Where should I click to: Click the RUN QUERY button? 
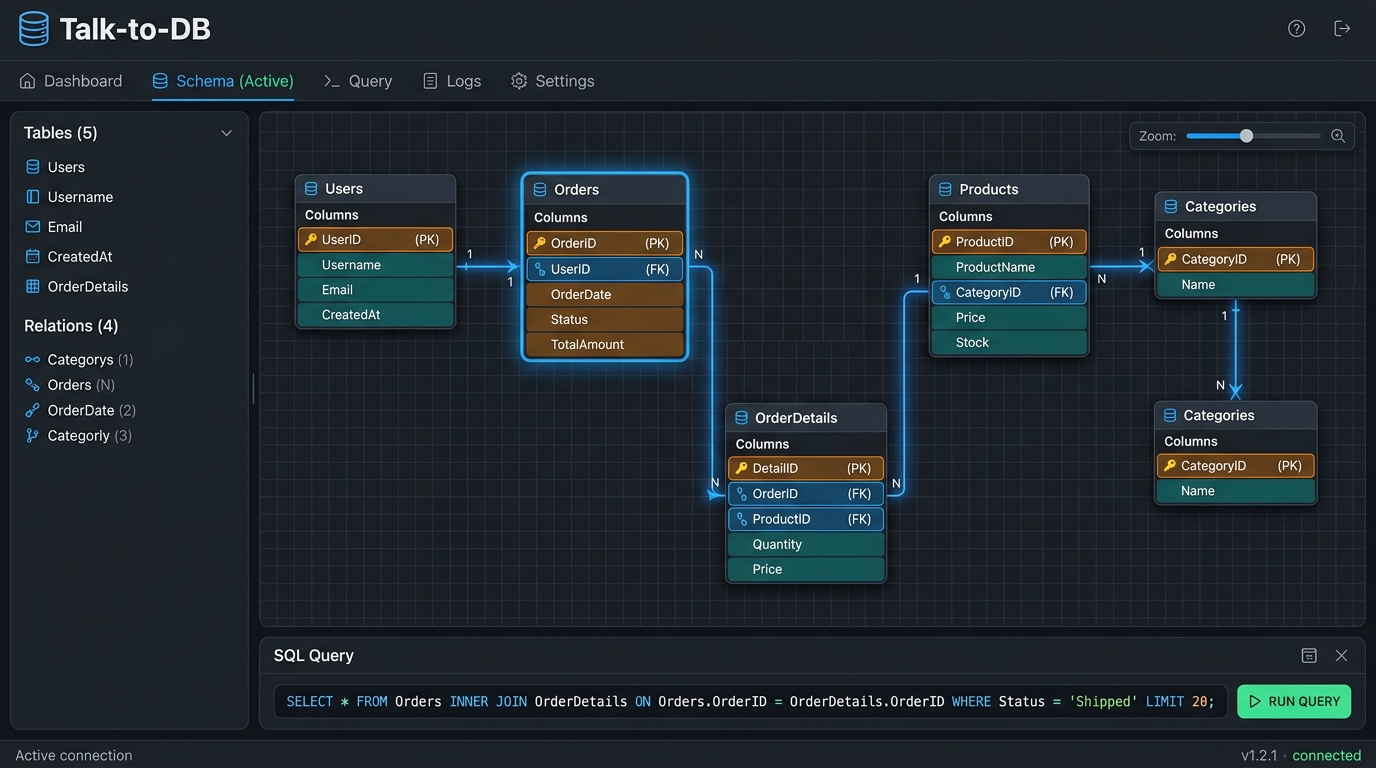[1294, 701]
